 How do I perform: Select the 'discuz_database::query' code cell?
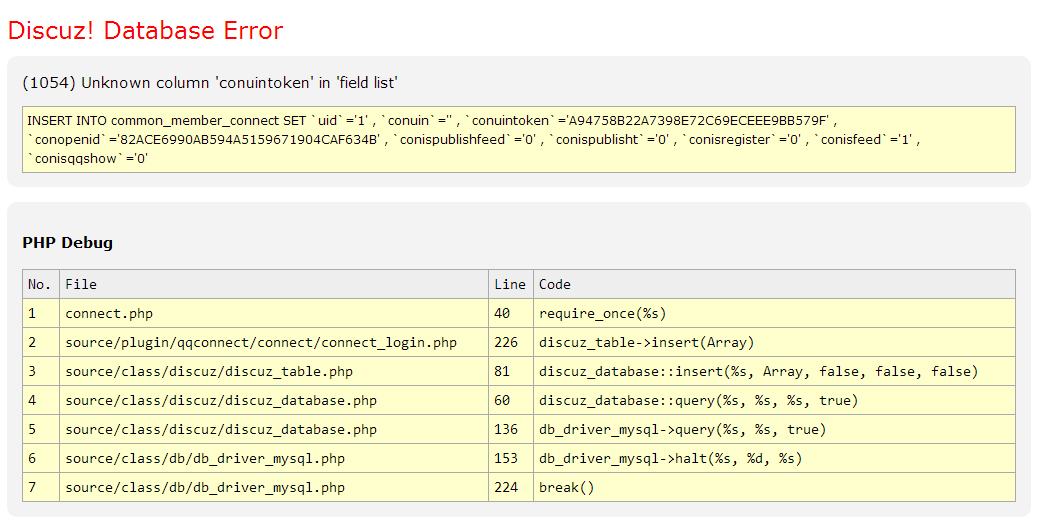pyautogui.click(x=774, y=401)
